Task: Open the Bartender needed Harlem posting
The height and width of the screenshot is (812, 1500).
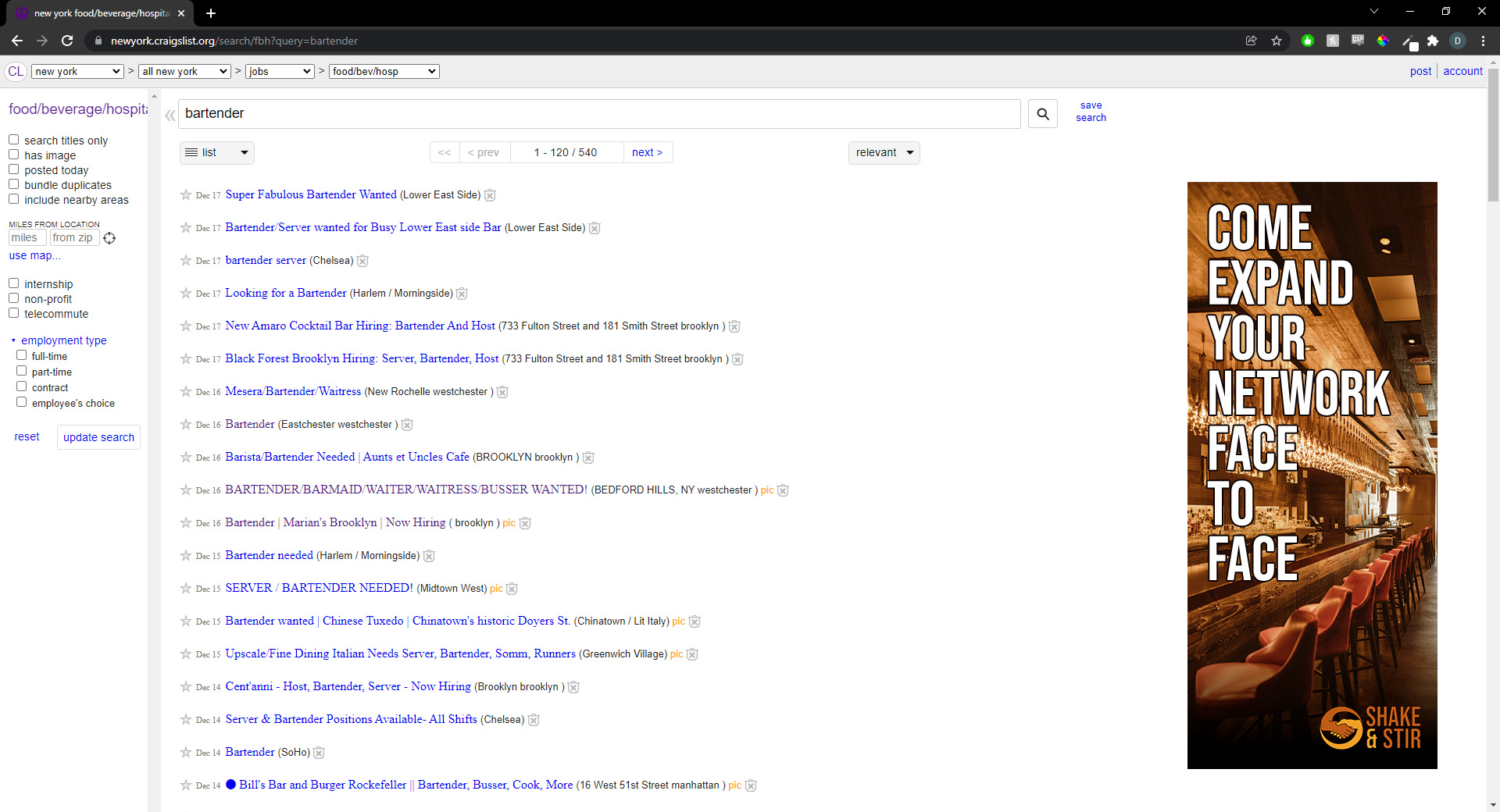Action: coord(269,555)
